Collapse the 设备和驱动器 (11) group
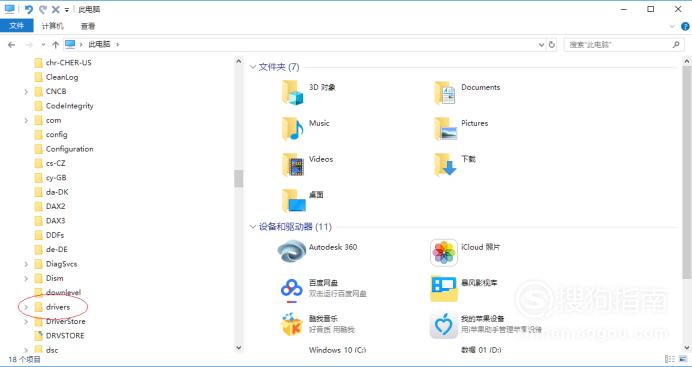Image resolution: width=692 pixels, height=367 pixels. click(253, 227)
